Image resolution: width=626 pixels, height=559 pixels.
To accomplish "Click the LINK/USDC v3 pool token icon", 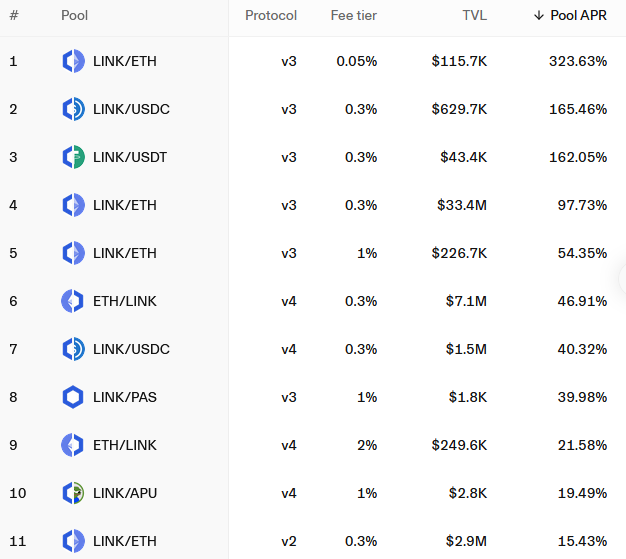I will [x=73, y=109].
